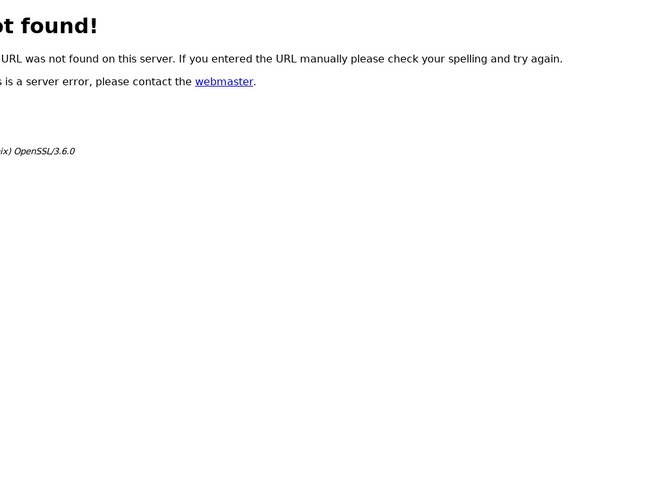Click the OpenSSL/3.6.0 server signature text

pyautogui.click(x=44, y=152)
